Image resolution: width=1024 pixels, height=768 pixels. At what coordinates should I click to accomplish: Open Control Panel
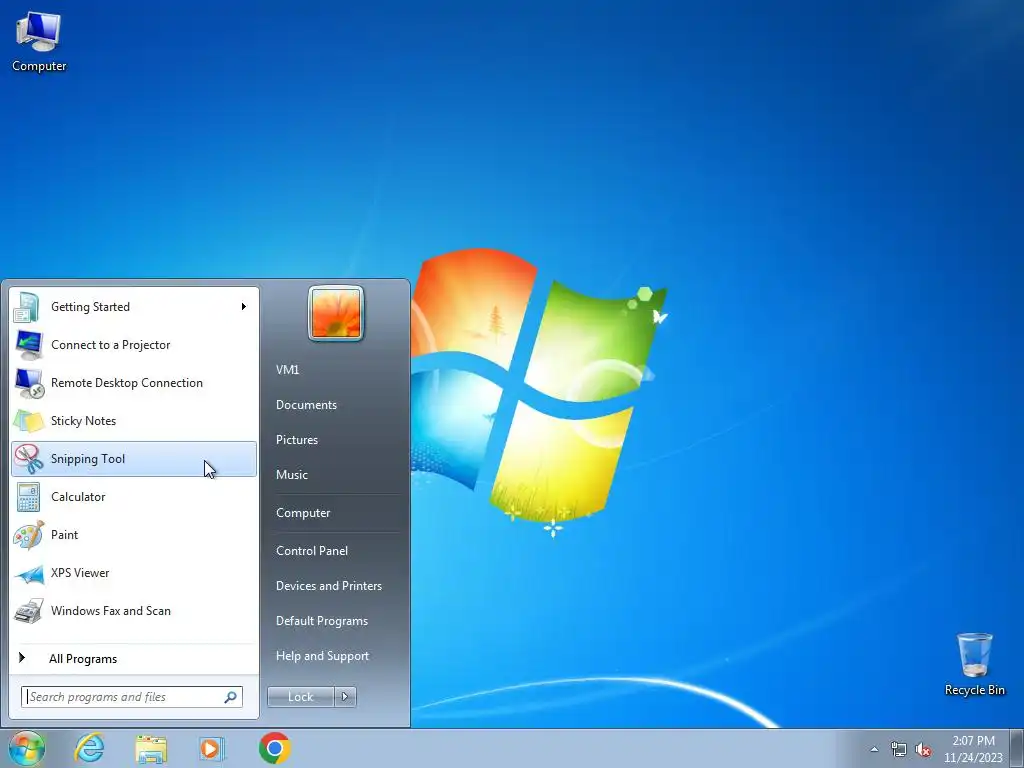pyautogui.click(x=312, y=551)
